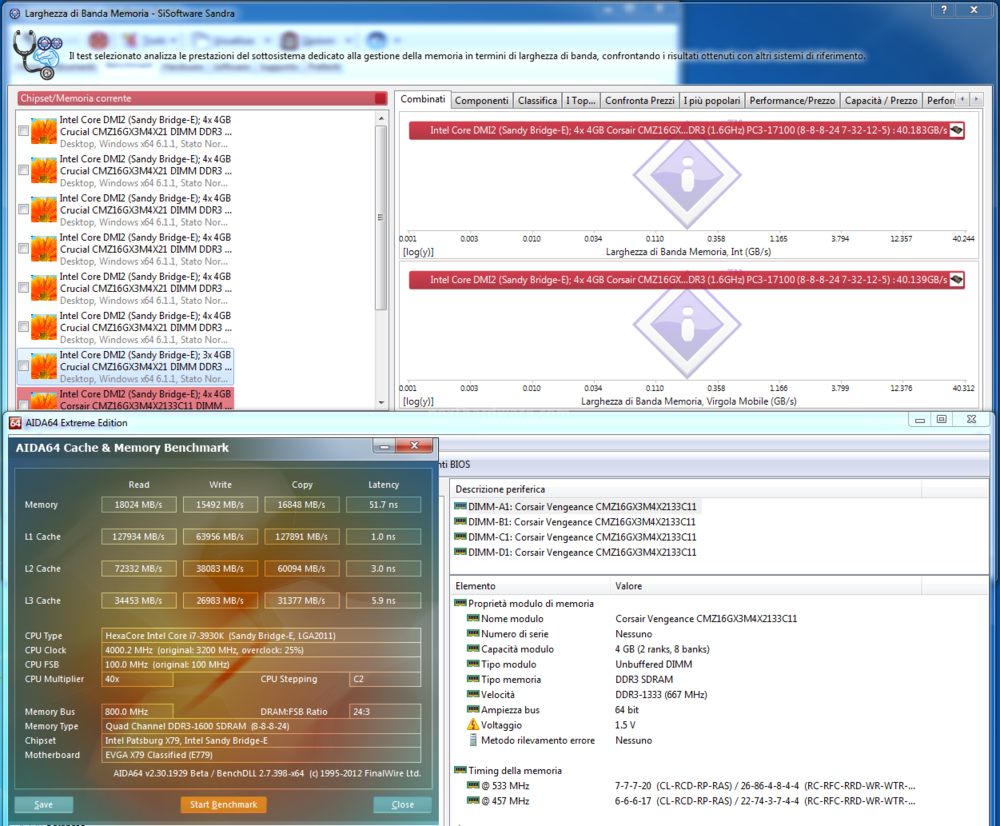Click the L3 Cache Copy value 31377 MB/s
Screen dimensions: 1000x826
point(302,600)
